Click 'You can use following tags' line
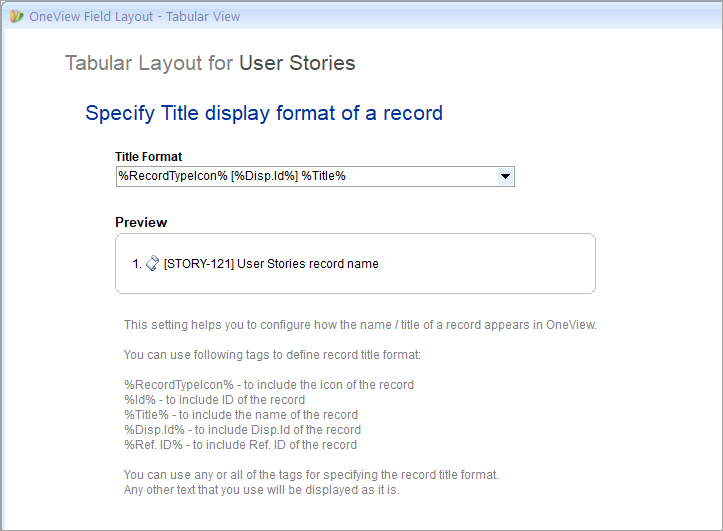This screenshot has height=531, width=723. tap(272, 355)
